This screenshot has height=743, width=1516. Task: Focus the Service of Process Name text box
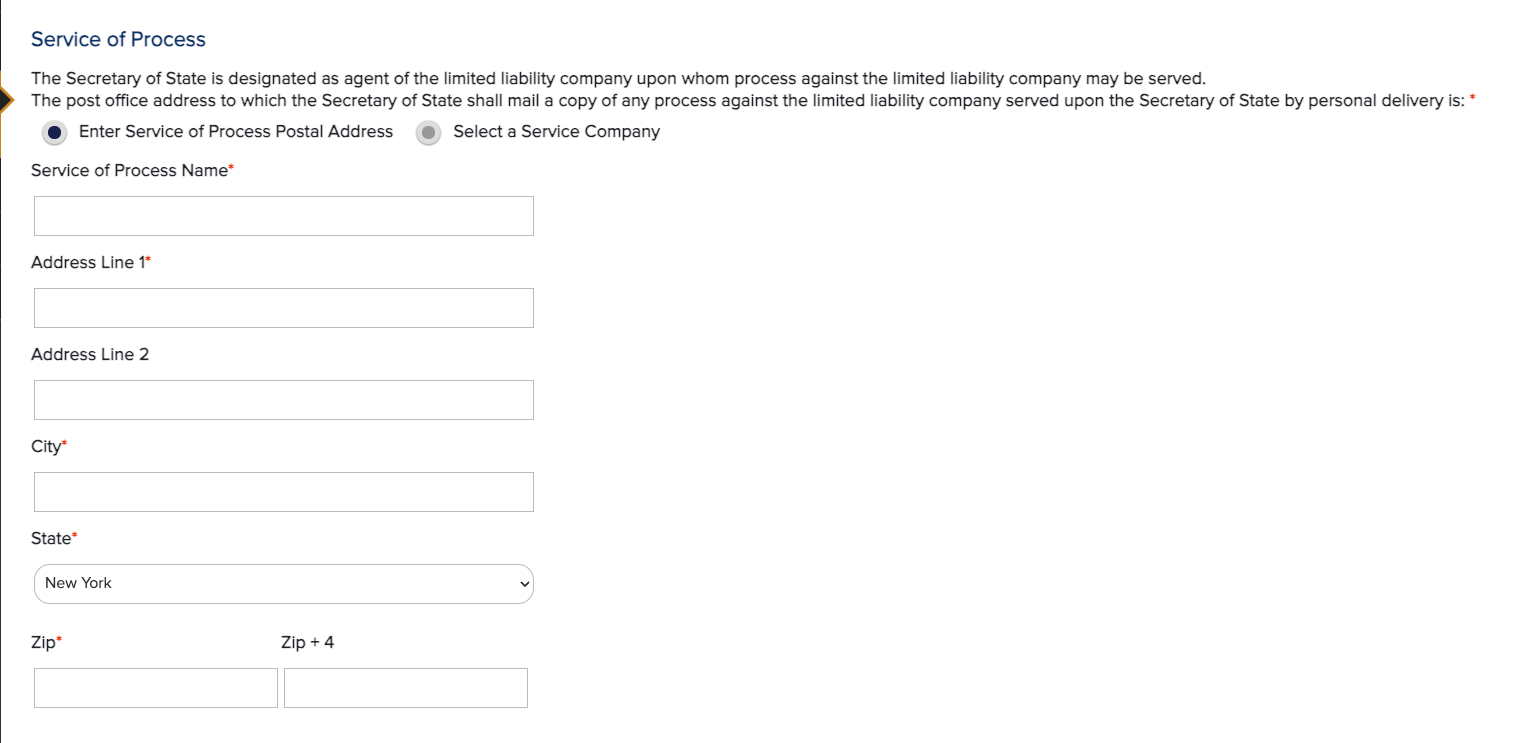click(284, 216)
